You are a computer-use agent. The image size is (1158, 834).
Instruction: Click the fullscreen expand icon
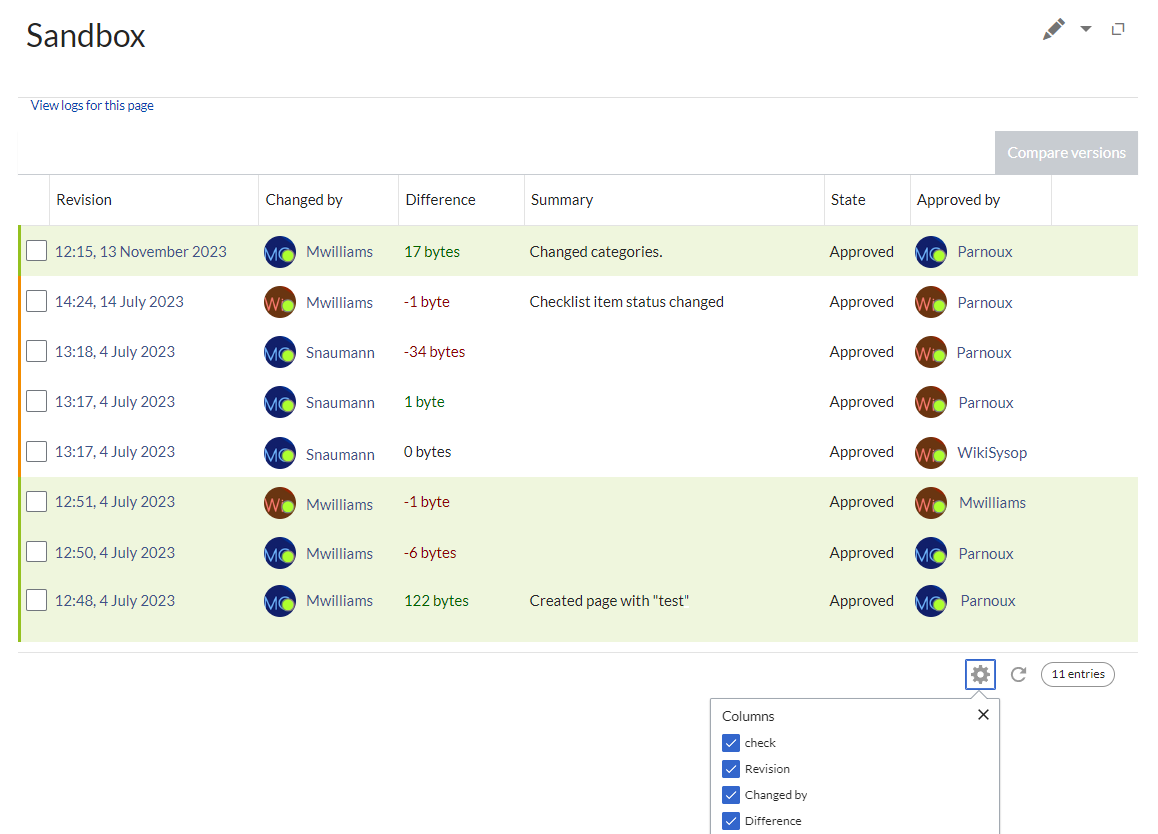tap(1118, 29)
